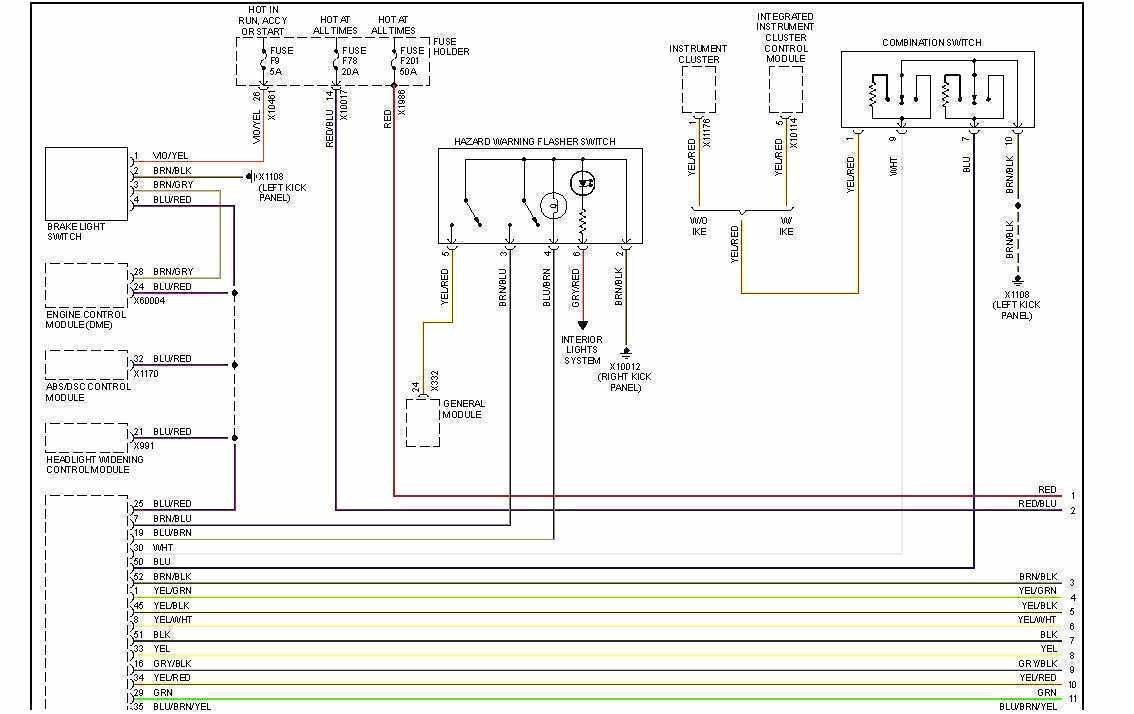
Task: Toggle the middle hazard switch contact
Action: tap(528, 208)
